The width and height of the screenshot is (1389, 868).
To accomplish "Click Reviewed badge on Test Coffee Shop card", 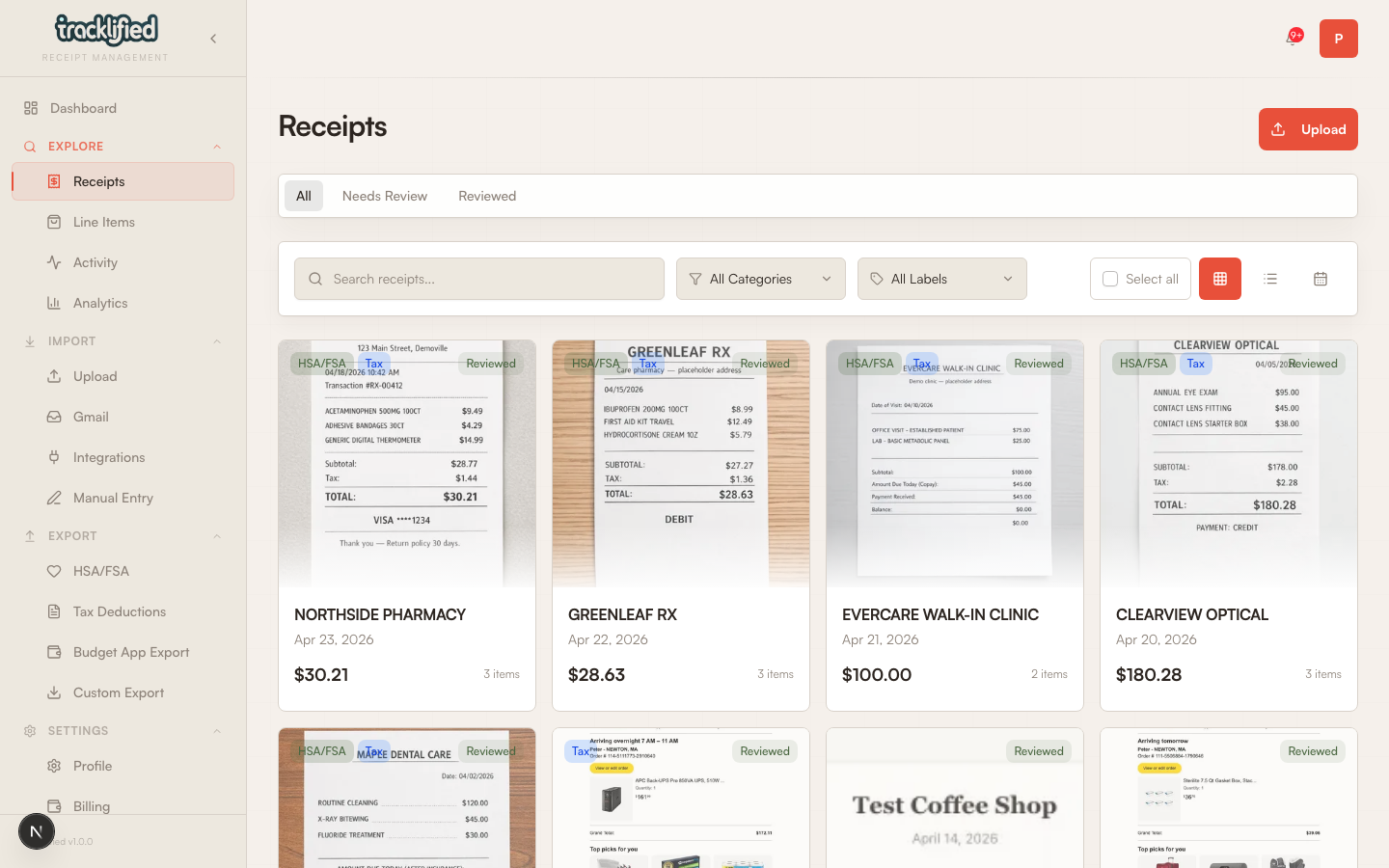I will 1039,751.
